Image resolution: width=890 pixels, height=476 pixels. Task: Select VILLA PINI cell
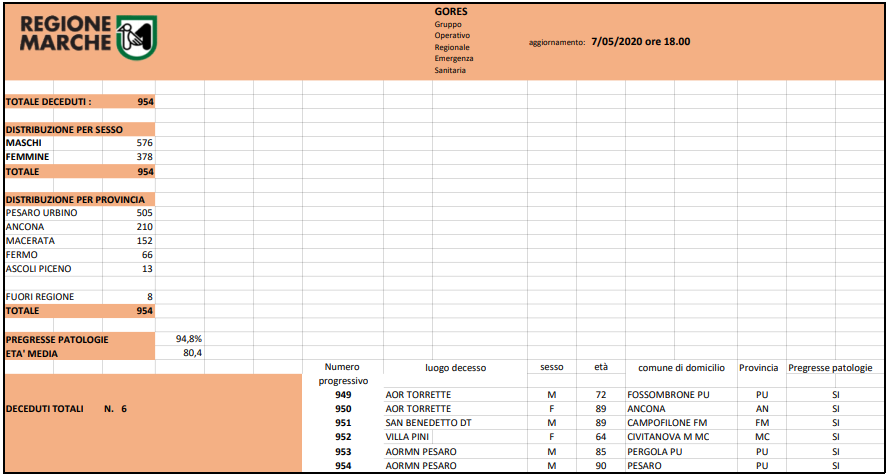[407, 437]
